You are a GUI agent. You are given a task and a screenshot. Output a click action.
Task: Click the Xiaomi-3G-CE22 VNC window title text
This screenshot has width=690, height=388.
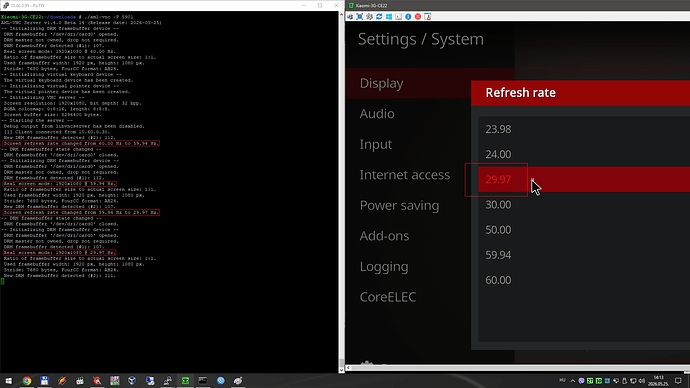(x=371, y=6)
